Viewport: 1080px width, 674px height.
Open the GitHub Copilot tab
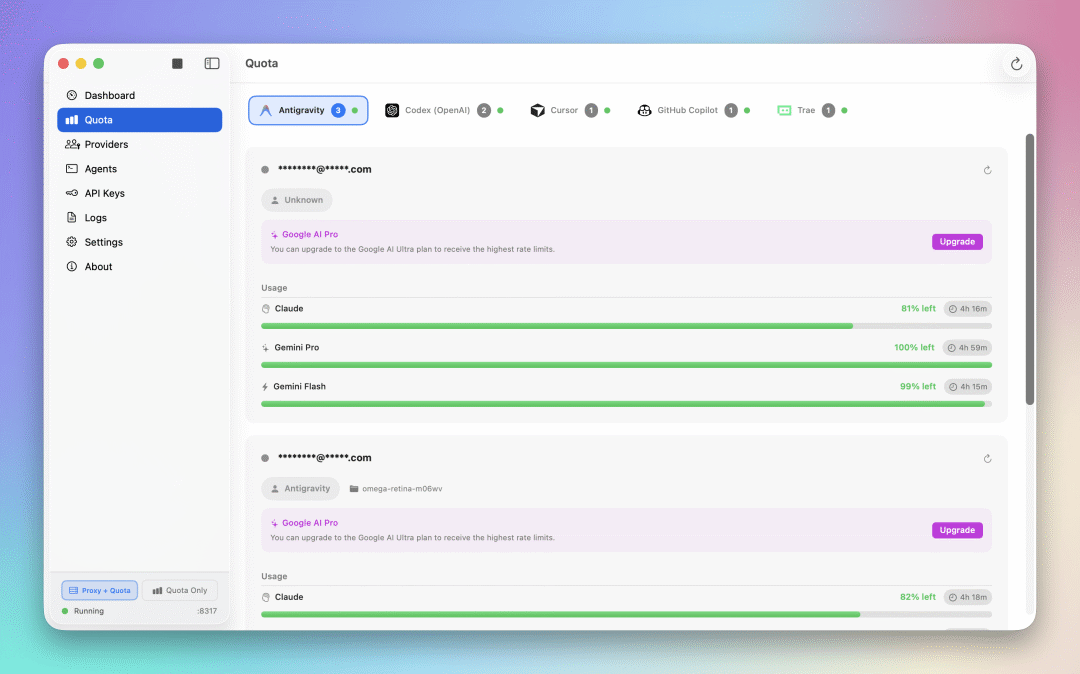(x=690, y=110)
